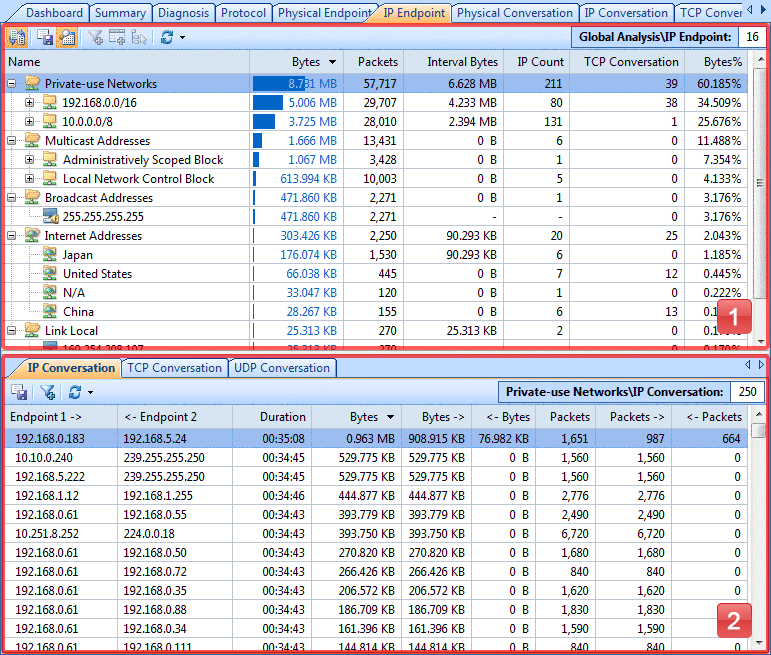
Task: Collapse the Private-use Networks node
Action: tap(12, 84)
